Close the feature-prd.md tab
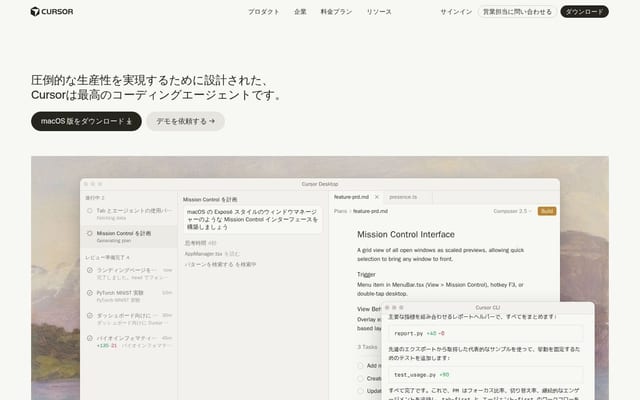Screen dimensions: 640x400 377,197
